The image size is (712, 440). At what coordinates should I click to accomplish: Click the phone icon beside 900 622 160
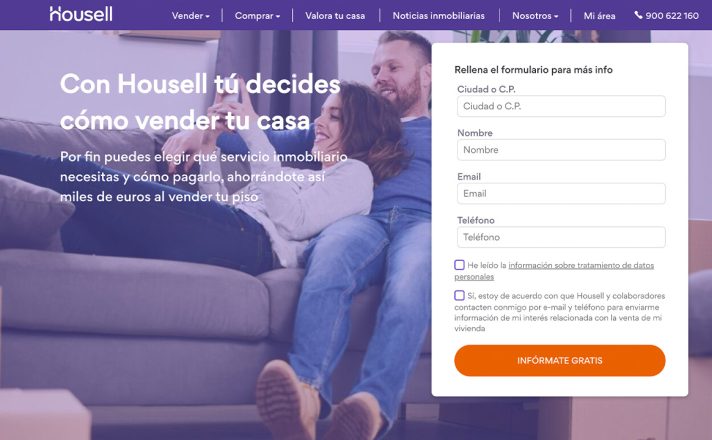point(638,15)
